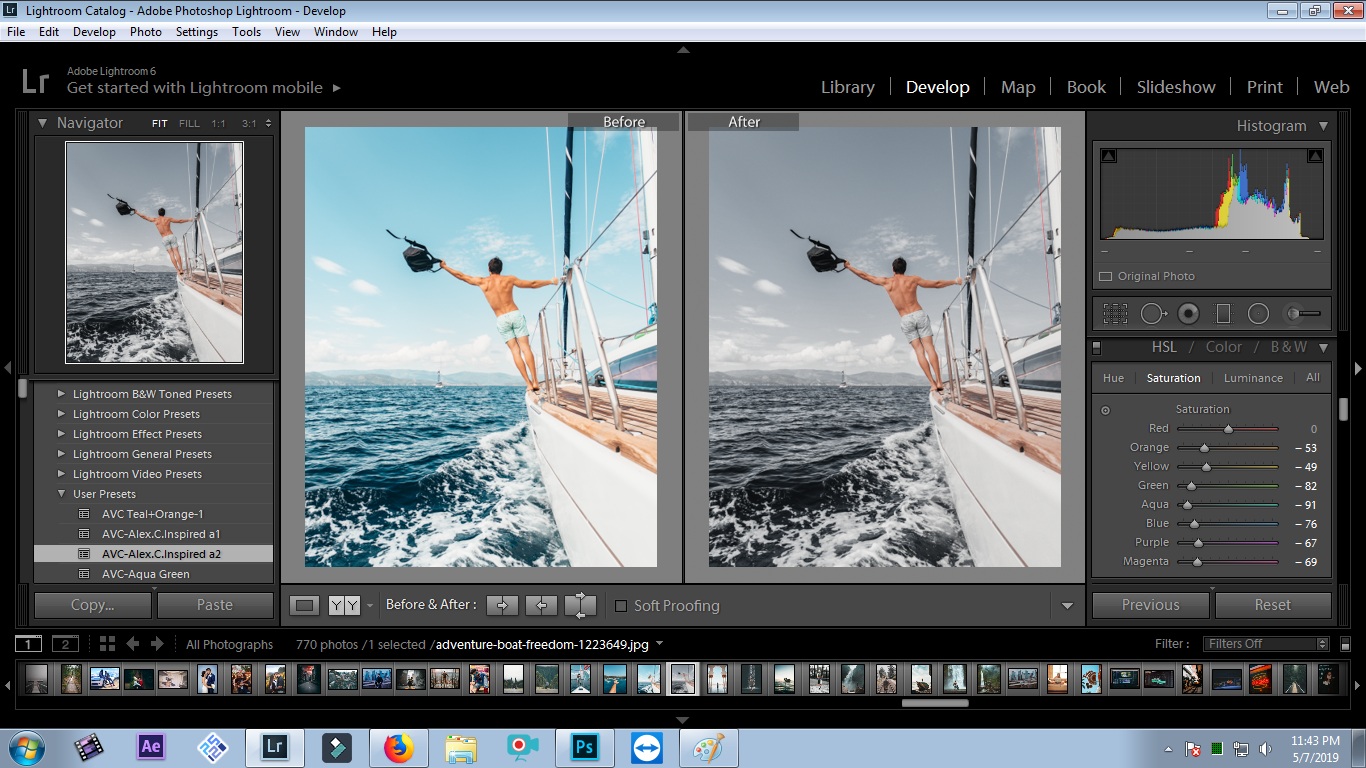Select the Luminance tab in HSL
This screenshot has width=1366, height=768.
click(1253, 378)
